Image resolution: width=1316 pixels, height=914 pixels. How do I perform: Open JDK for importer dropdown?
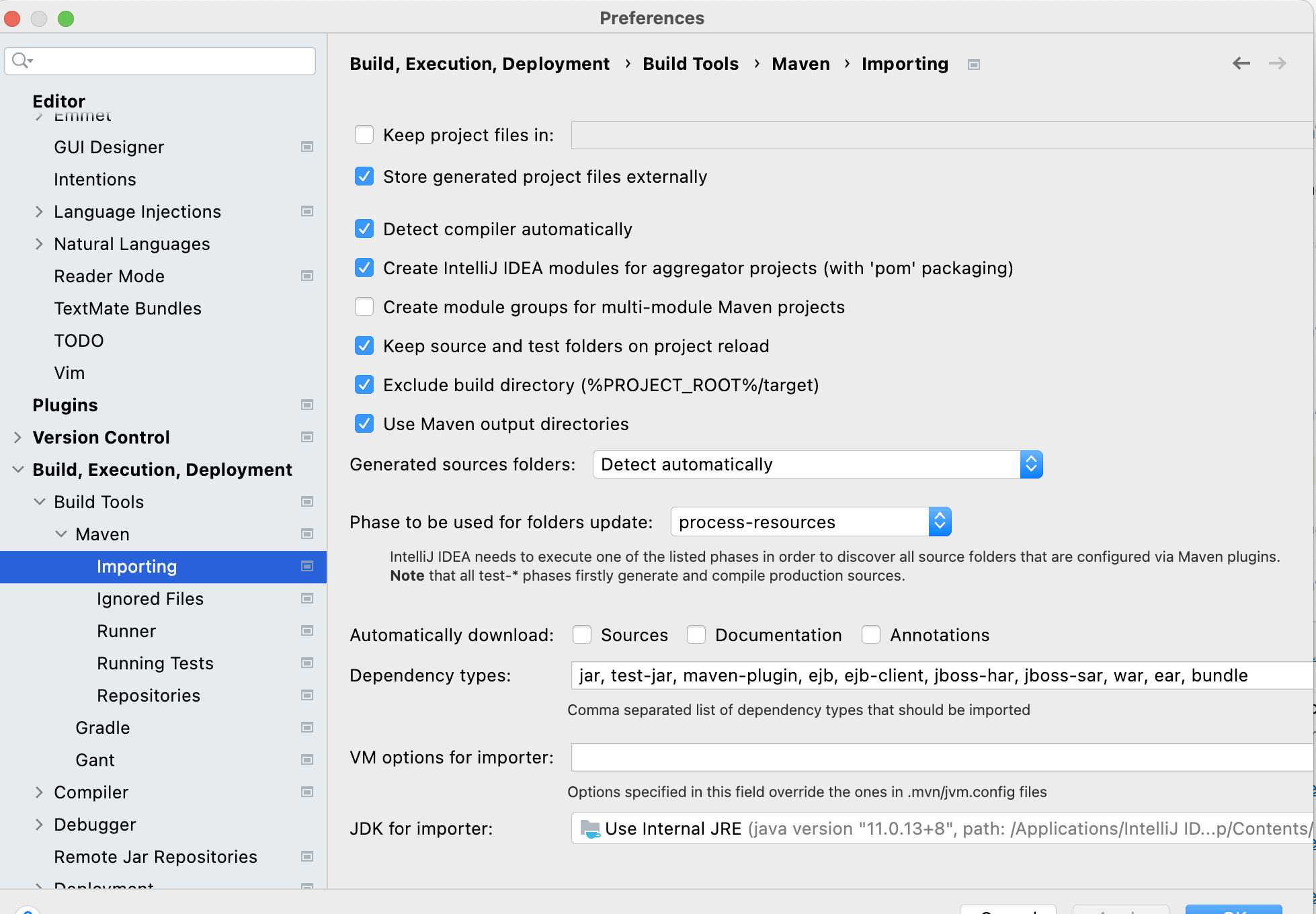942,829
